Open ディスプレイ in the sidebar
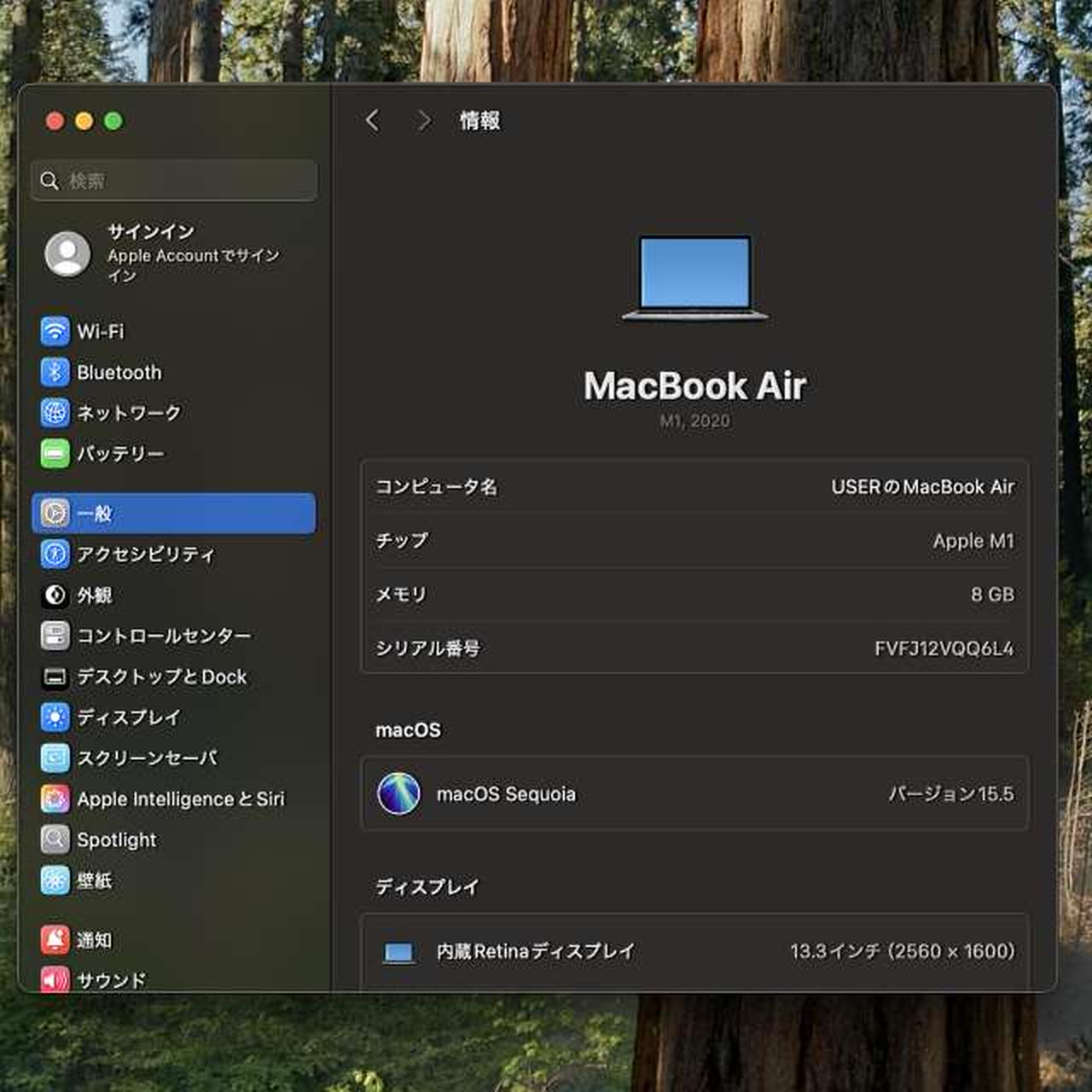This screenshot has height=1092, width=1092. tap(128, 717)
